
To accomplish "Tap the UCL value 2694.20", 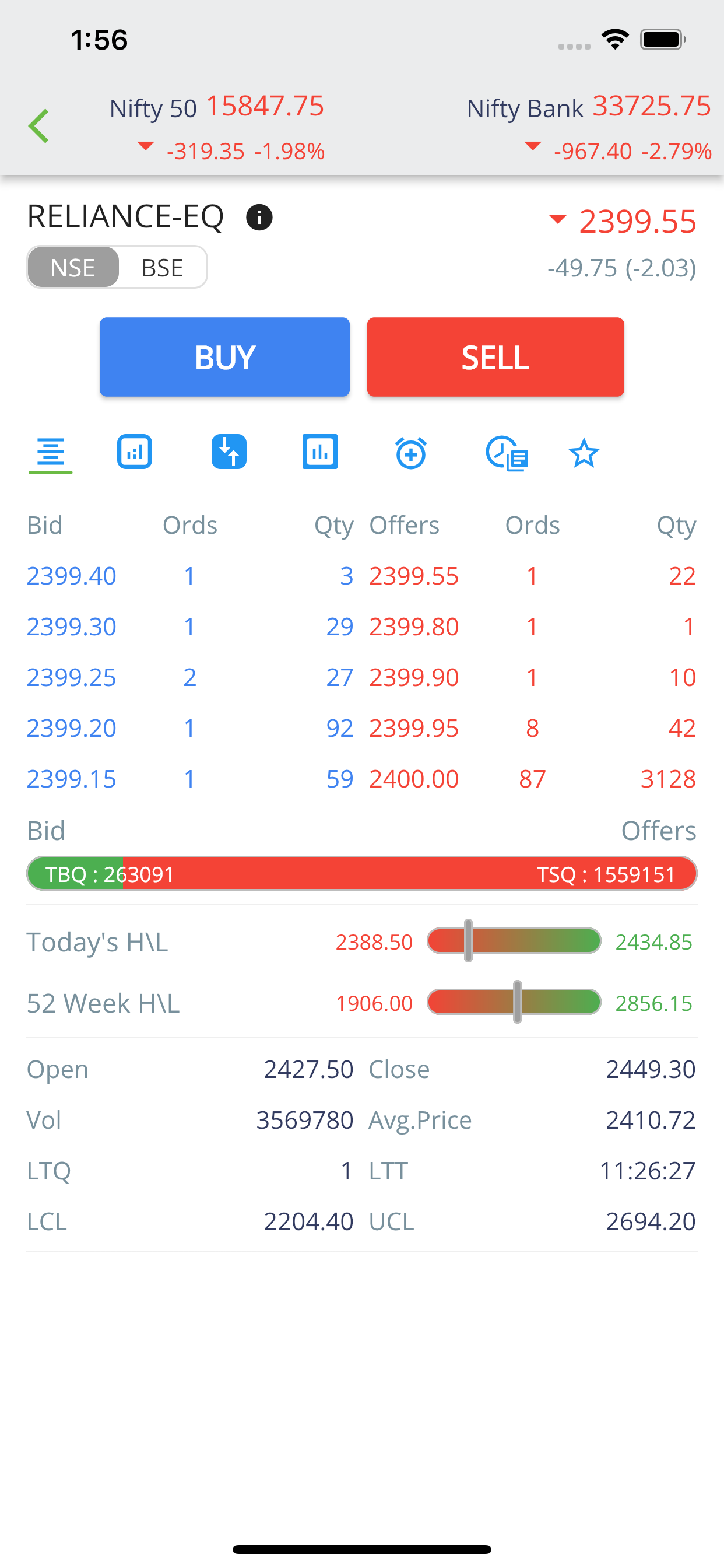I will point(651,1221).
